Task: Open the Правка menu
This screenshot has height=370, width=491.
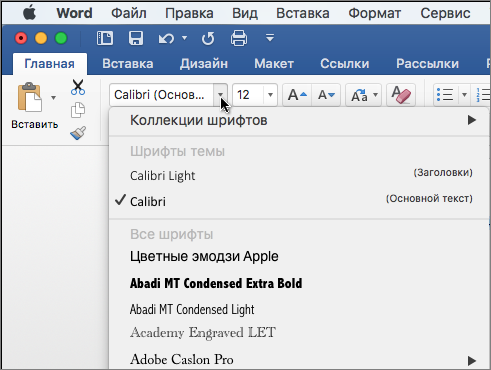Action: coord(189,13)
